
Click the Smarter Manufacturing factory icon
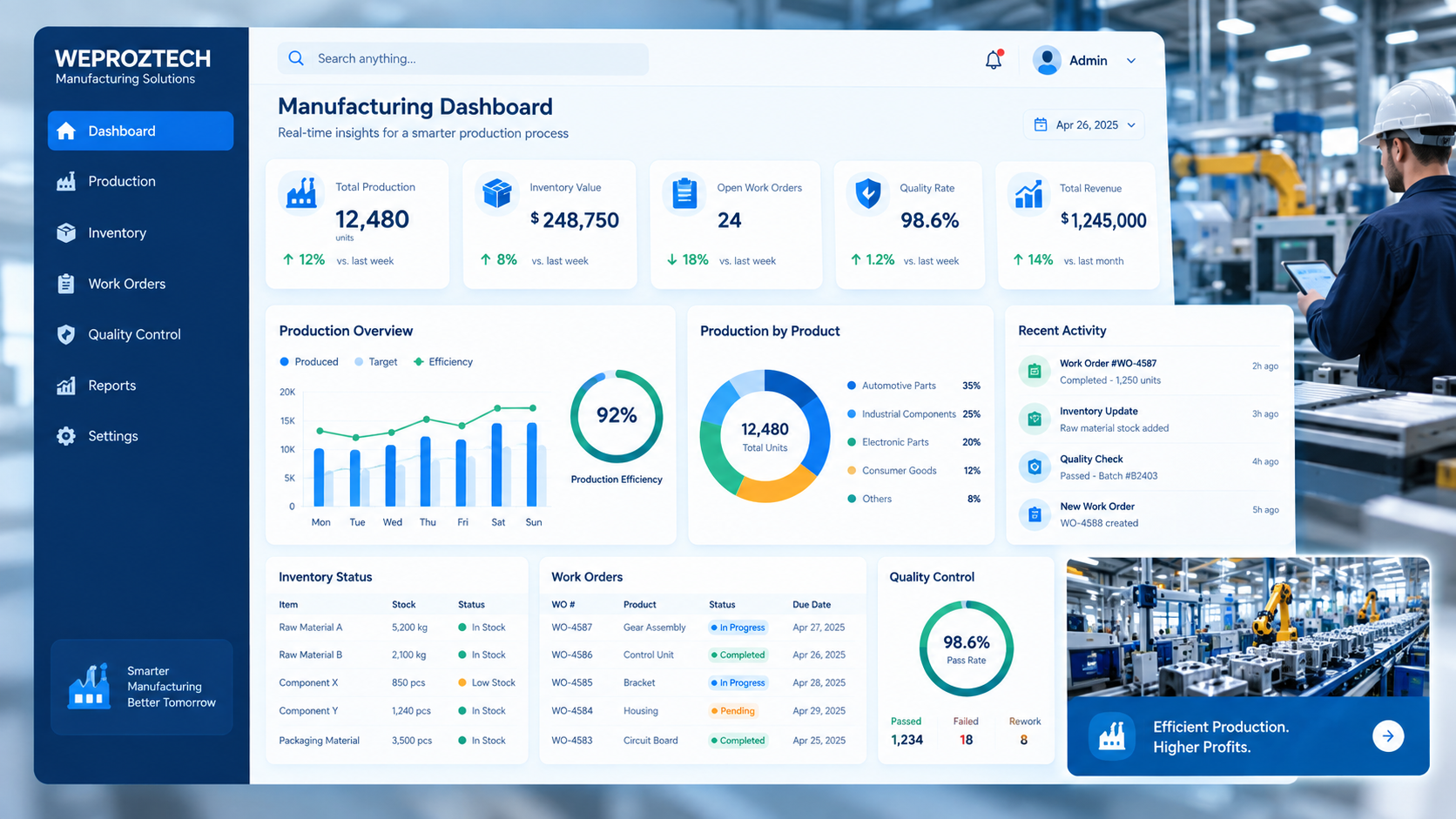pos(89,687)
